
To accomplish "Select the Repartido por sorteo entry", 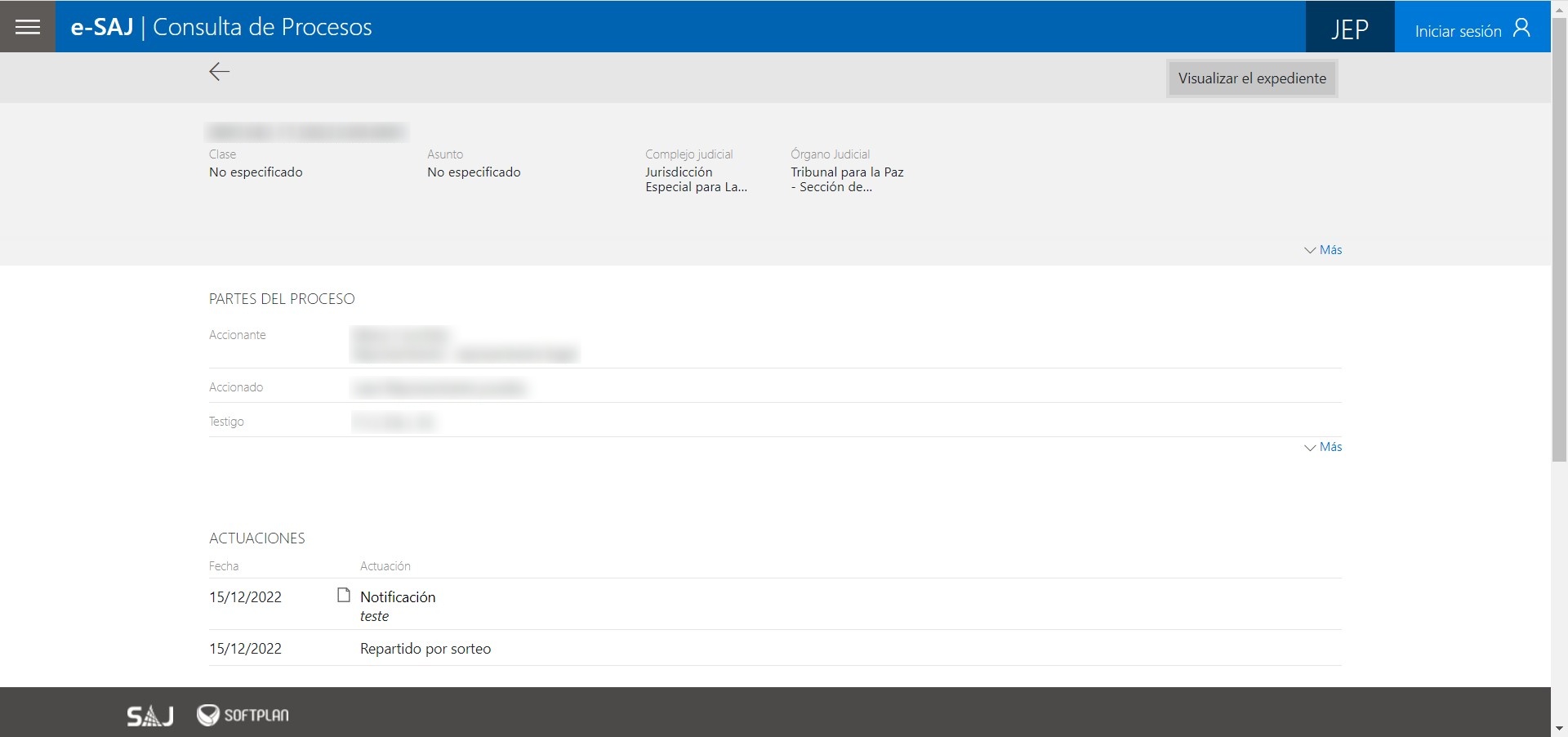I will coord(425,649).
